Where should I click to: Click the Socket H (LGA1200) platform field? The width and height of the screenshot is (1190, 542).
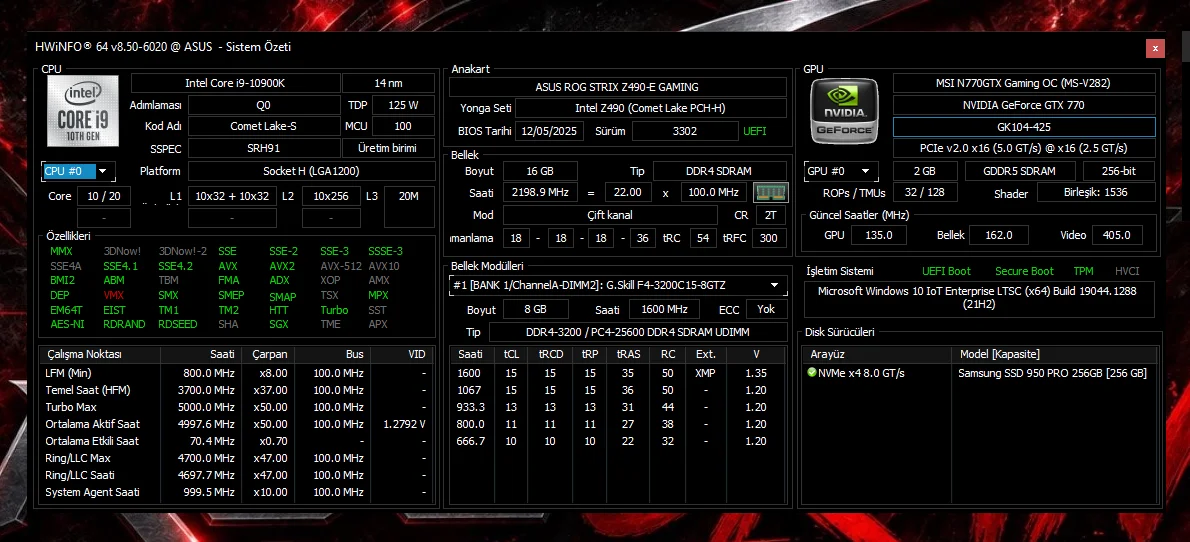click(x=311, y=171)
